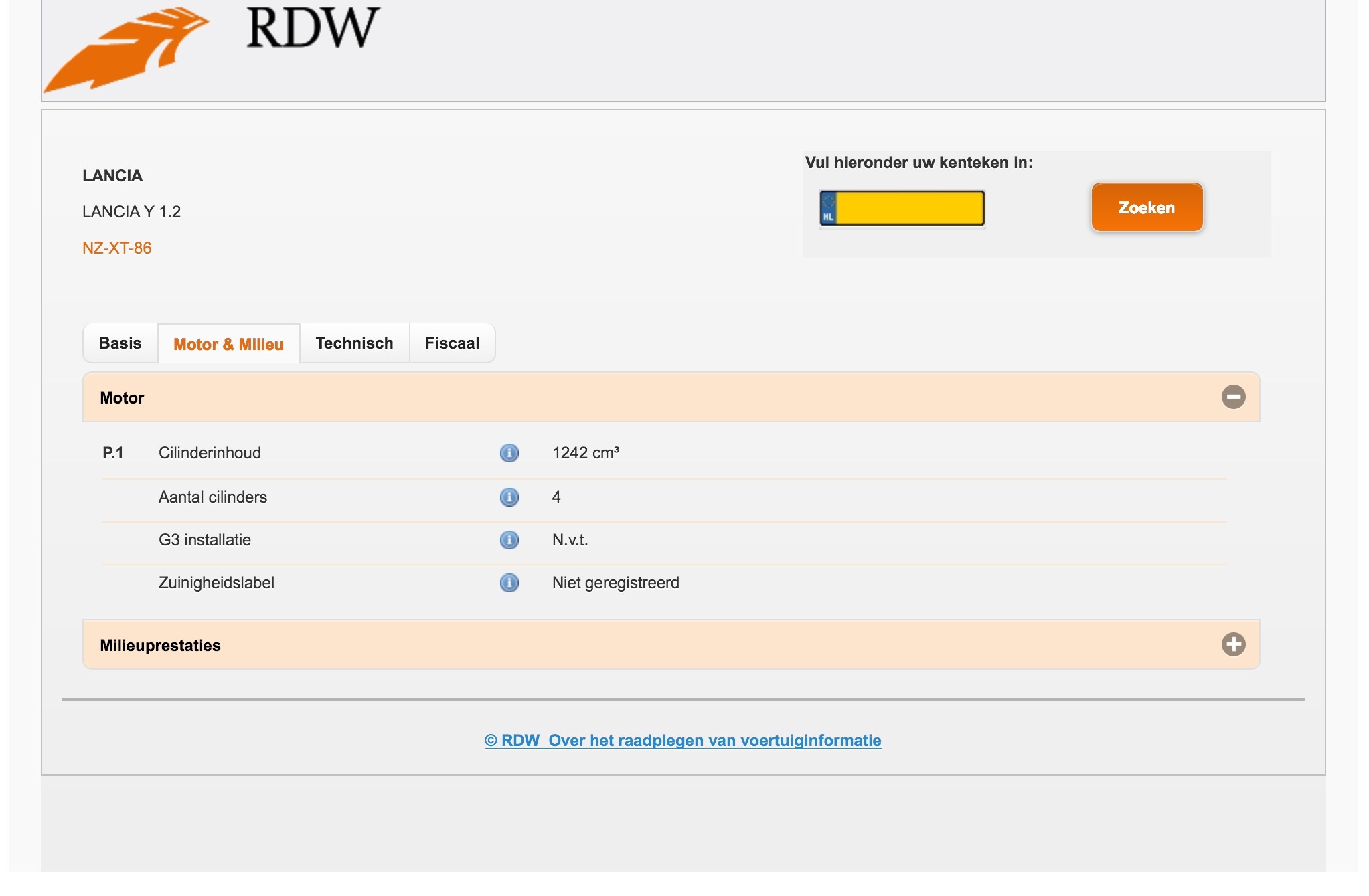Click the N.v.t. value
The image size is (1369, 896).
pyautogui.click(x=570, y=540)
